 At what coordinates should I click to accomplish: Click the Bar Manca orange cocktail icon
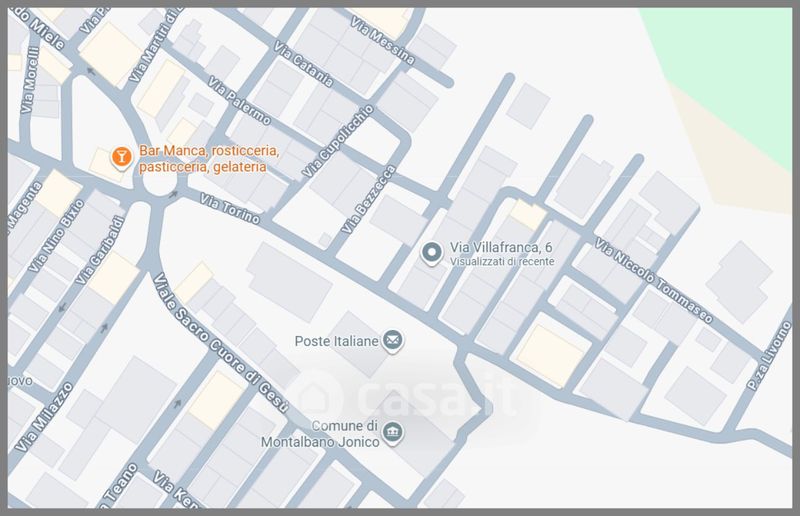121,157
